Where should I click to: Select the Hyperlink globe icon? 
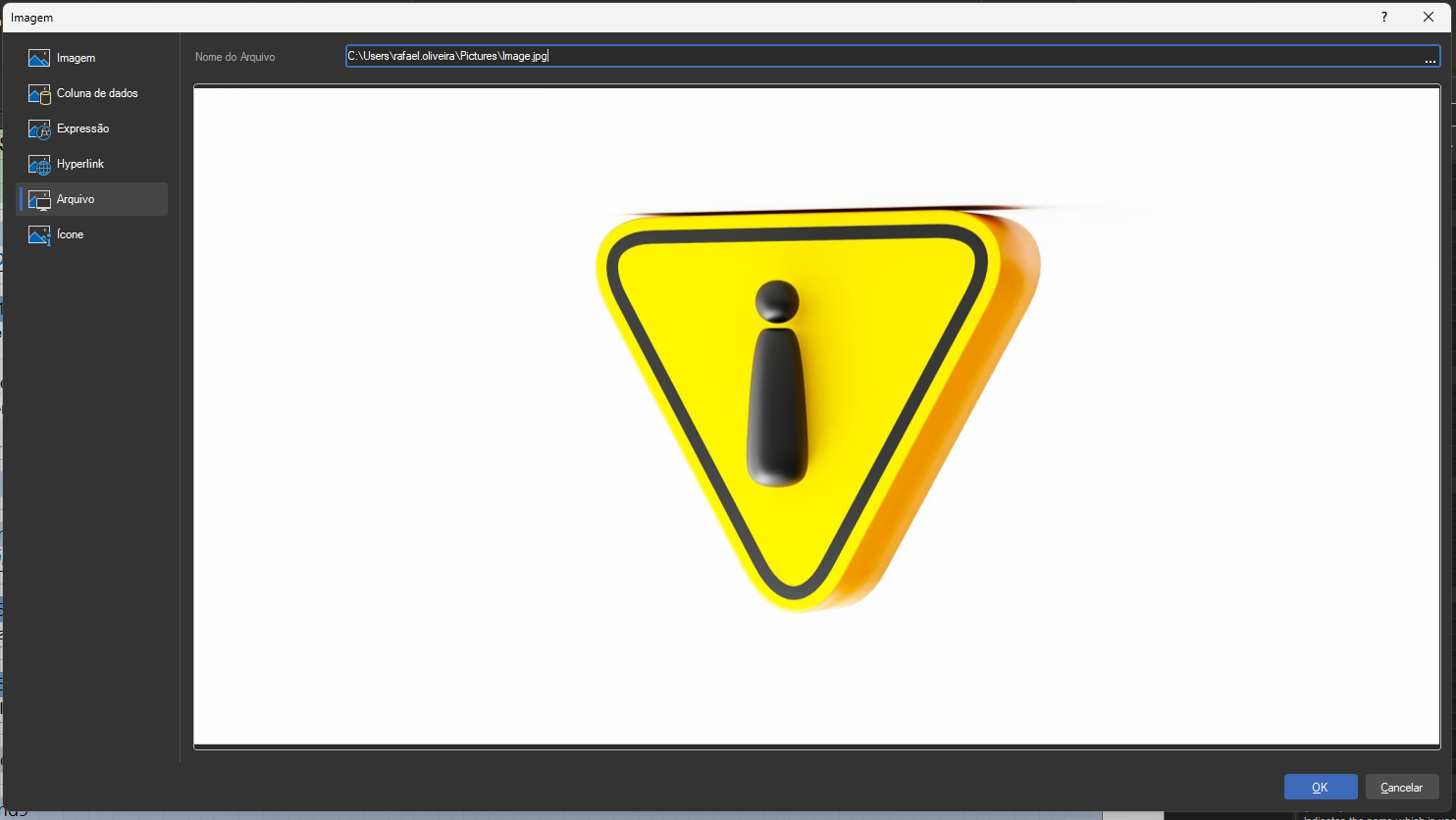tap(39, 164)
